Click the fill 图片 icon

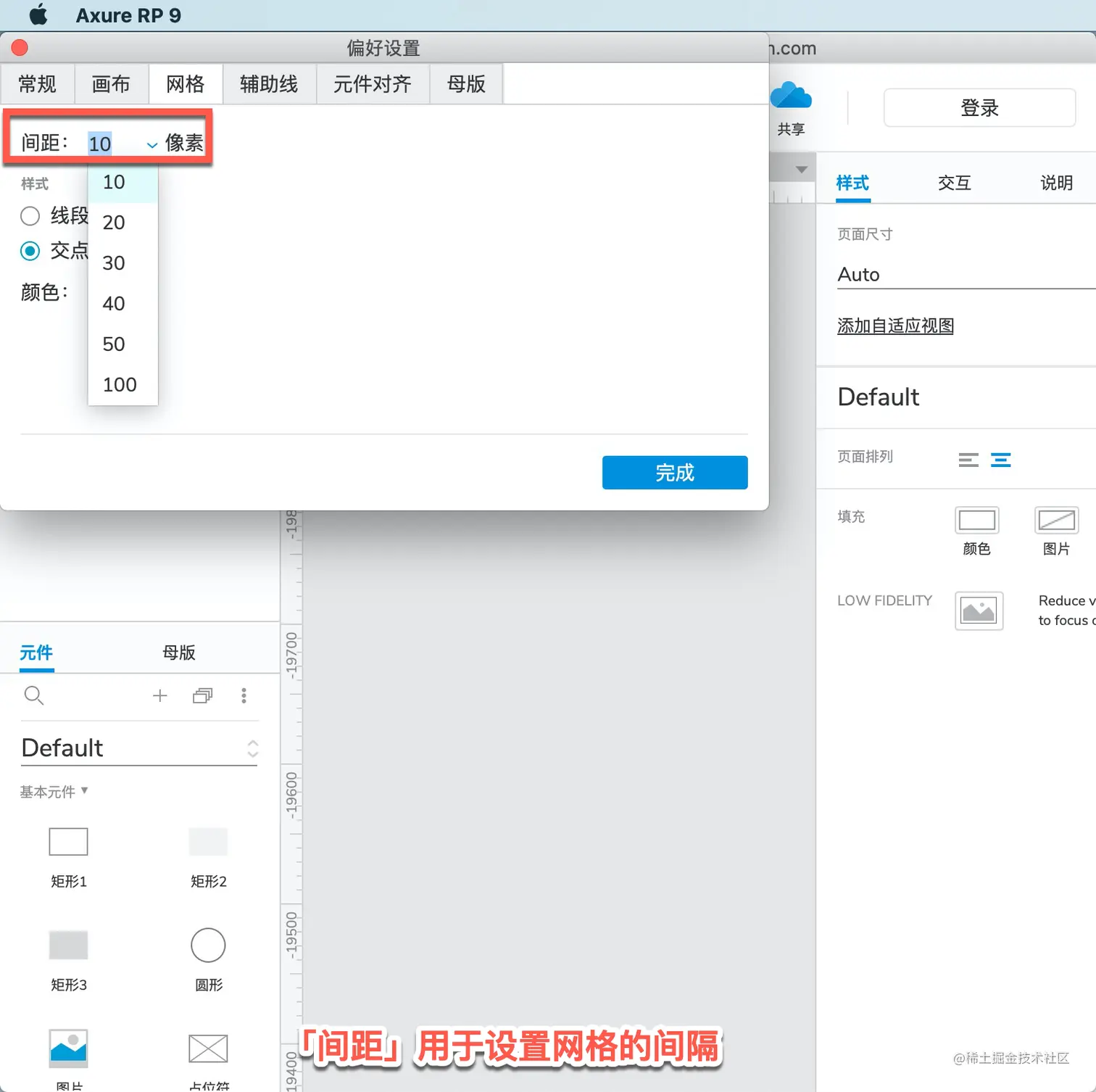[1056, 520]
